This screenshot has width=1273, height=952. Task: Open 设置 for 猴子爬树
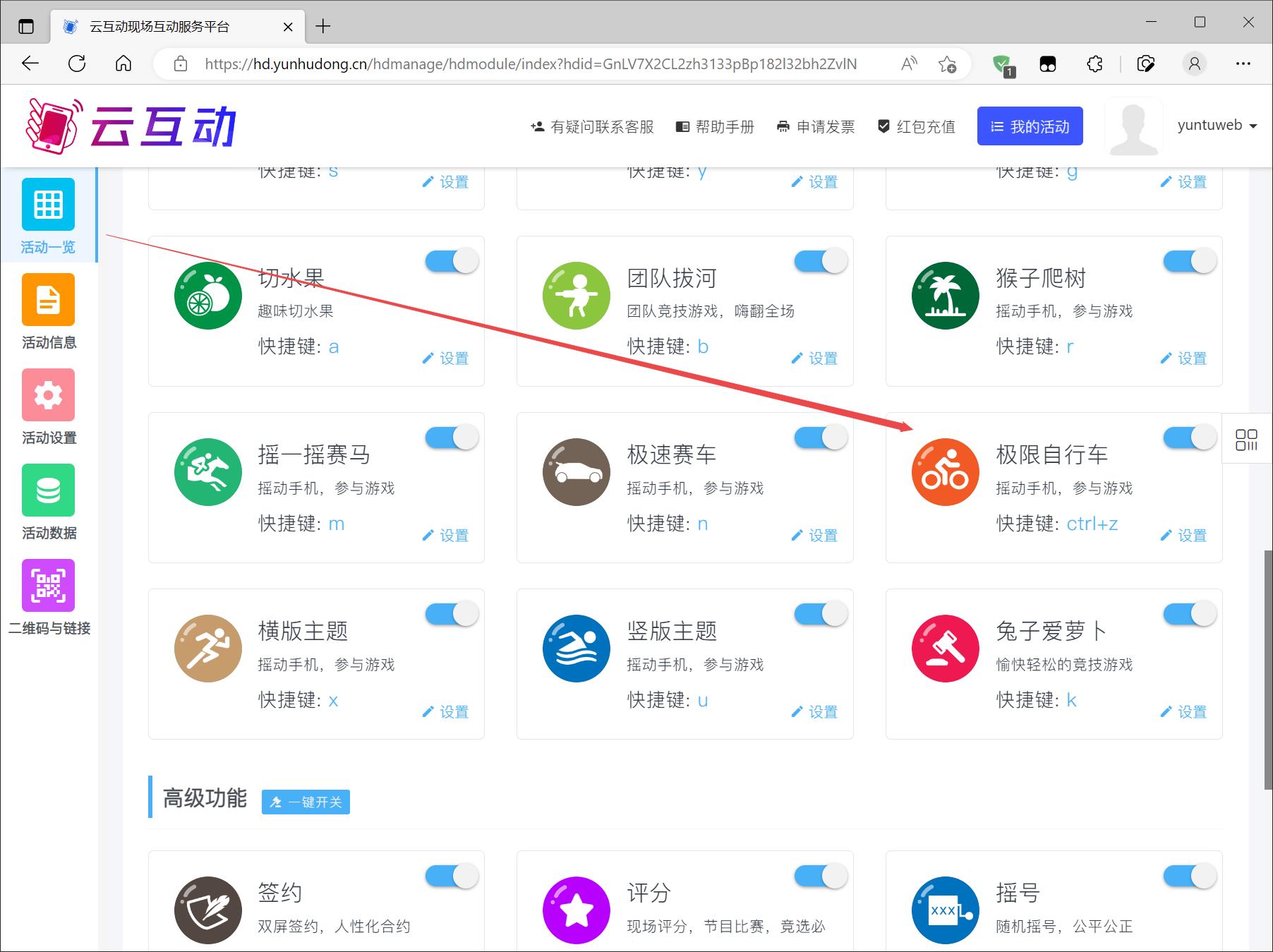1183,358
